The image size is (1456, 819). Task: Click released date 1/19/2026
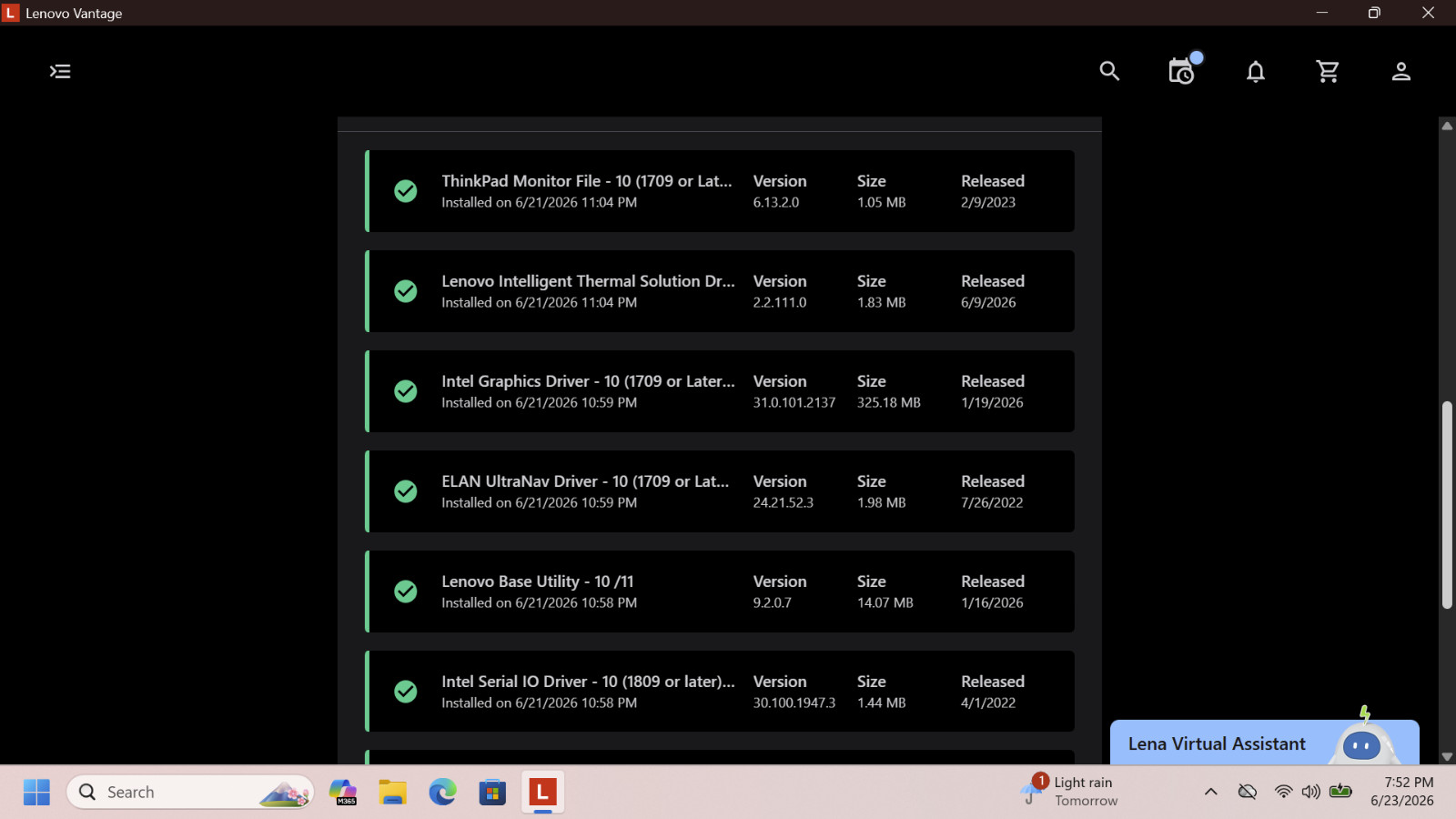click(x=992, y=403)
